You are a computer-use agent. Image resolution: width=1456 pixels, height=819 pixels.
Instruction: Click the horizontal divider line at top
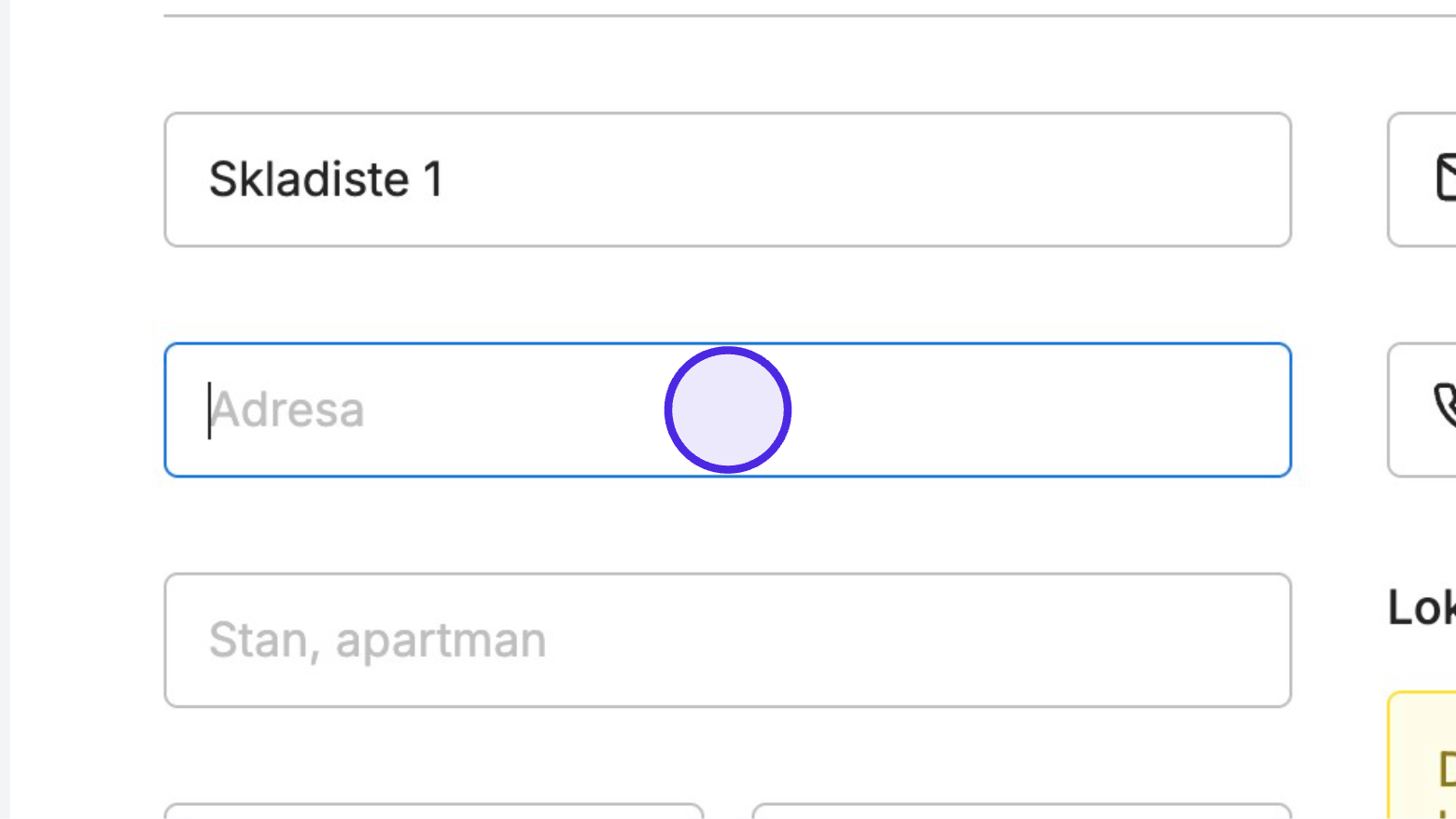[x=810, y=15]
